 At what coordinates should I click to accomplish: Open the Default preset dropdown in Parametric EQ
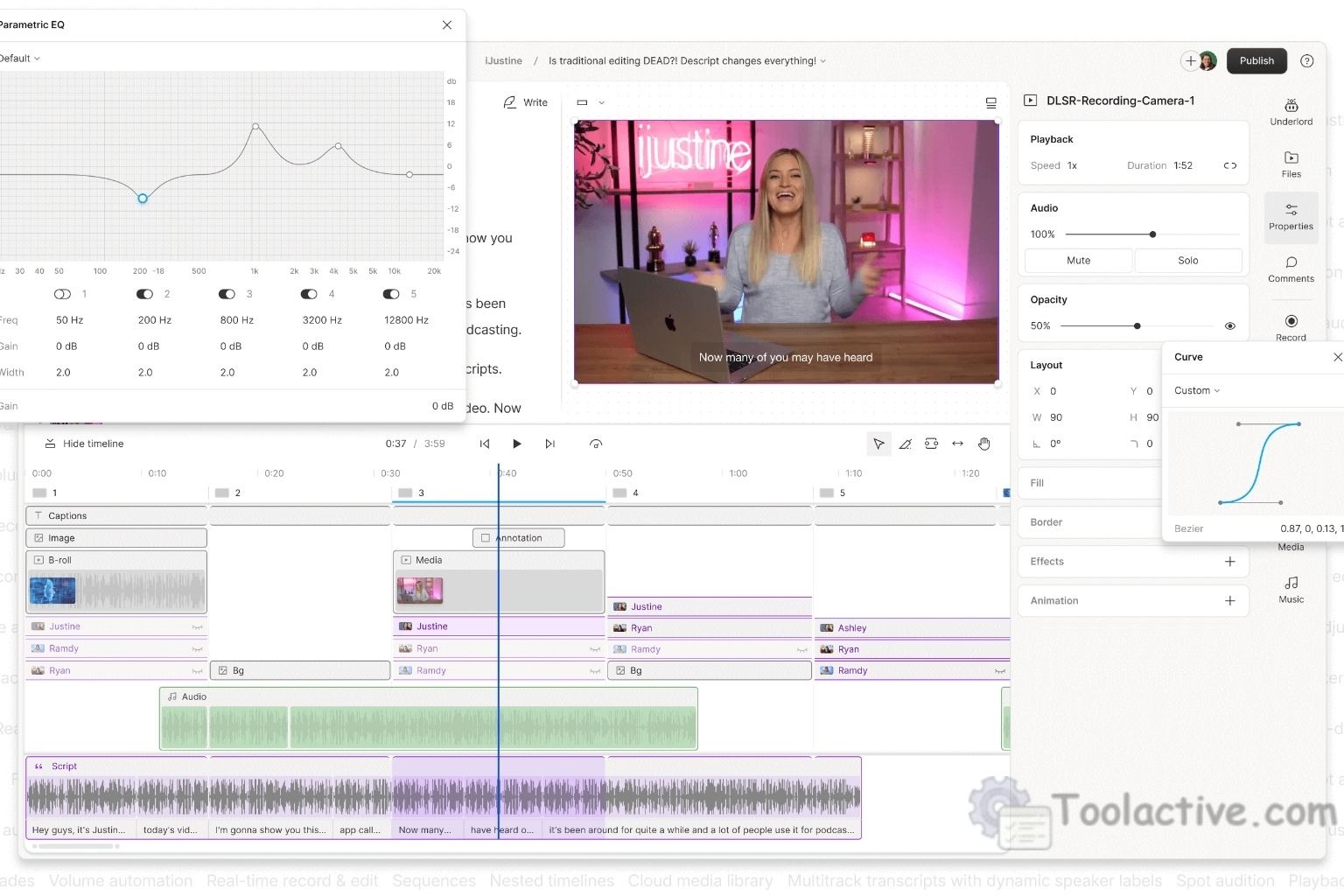point(19,58)
